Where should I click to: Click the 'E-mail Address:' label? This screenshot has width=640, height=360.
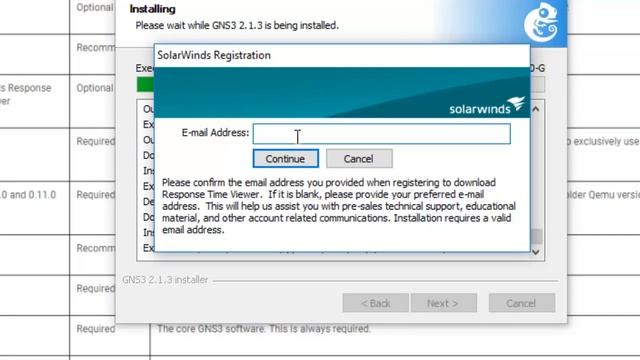[x=215, y=133]
